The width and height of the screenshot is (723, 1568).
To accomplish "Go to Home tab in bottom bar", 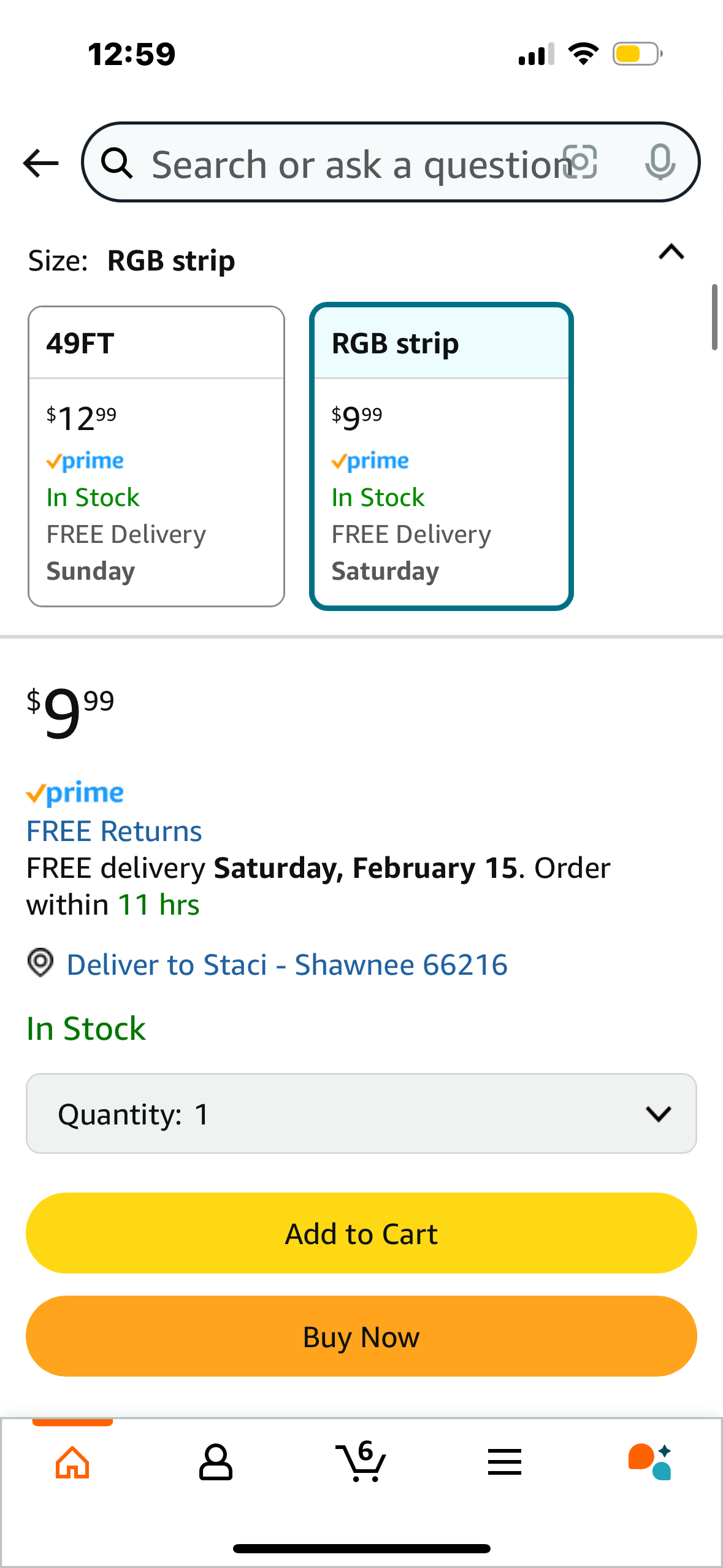I will click(x=72, y=1462).
